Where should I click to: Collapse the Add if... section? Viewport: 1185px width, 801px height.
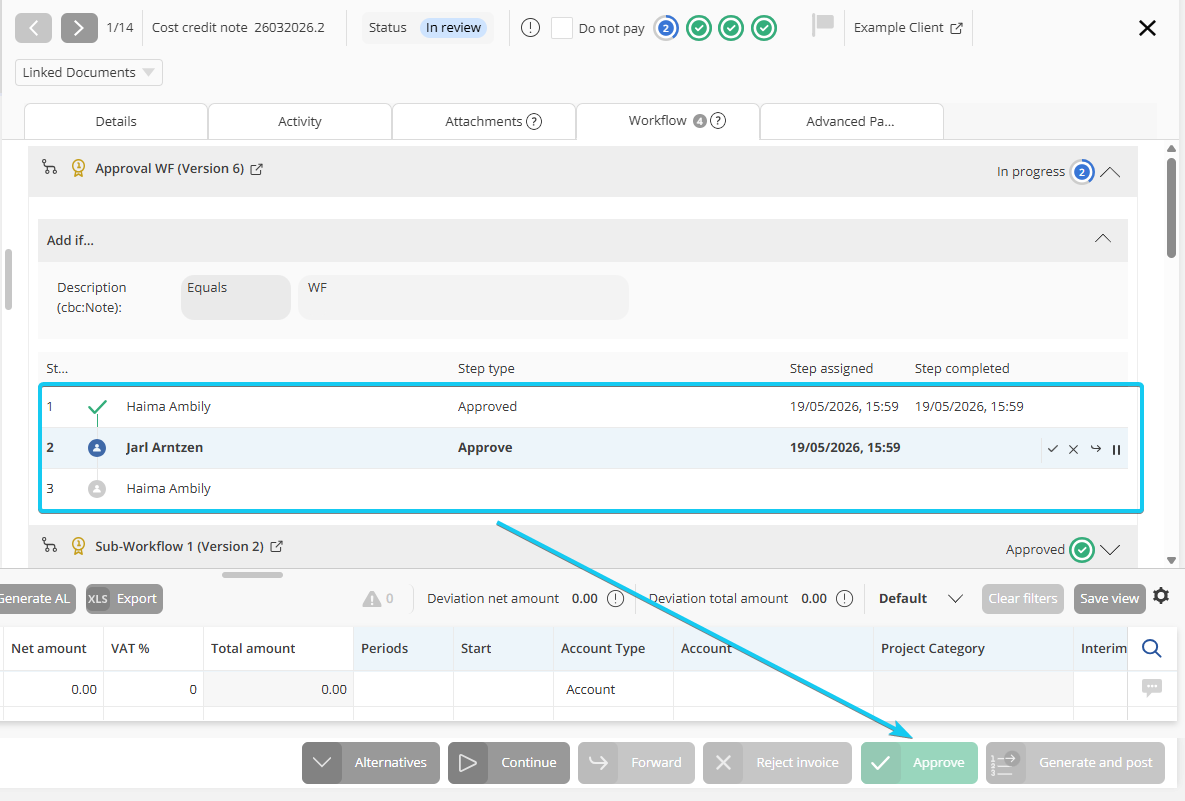tap(1103, 239)
